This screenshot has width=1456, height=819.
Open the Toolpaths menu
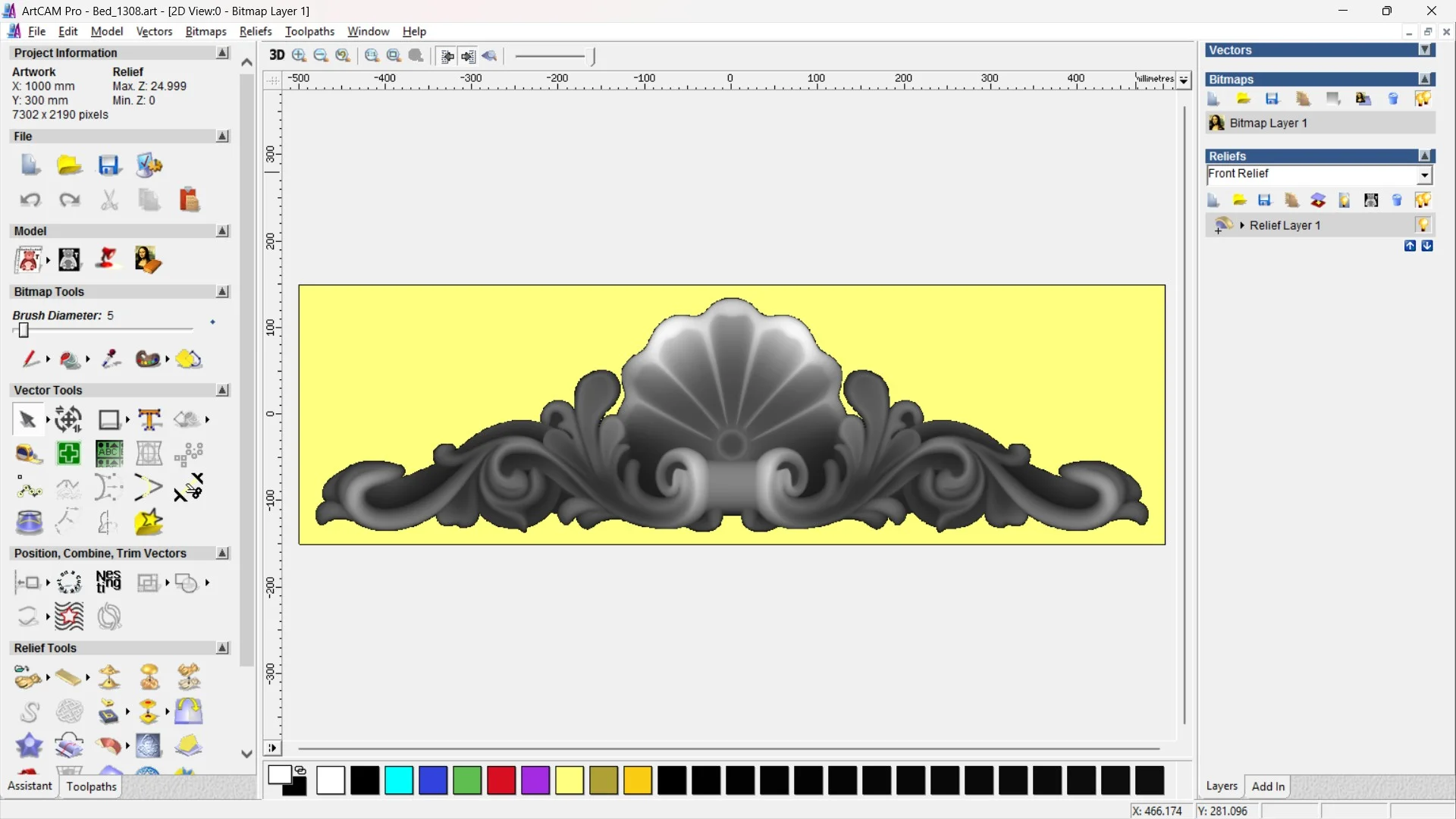point(309,31)
